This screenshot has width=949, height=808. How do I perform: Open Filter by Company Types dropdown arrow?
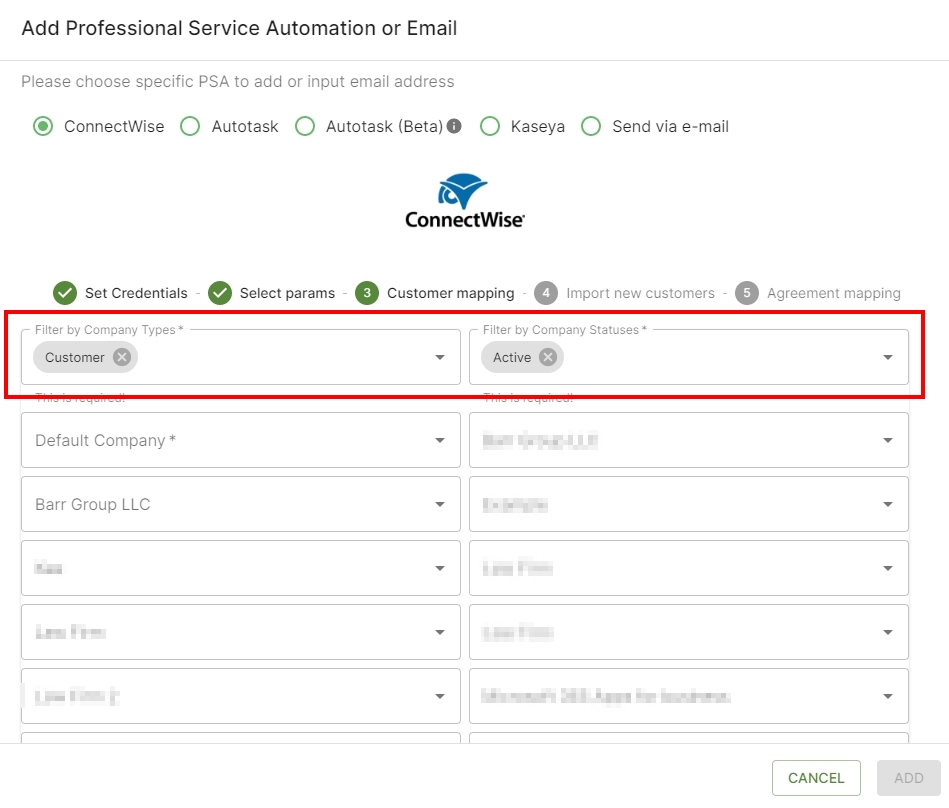pos(440,357)
